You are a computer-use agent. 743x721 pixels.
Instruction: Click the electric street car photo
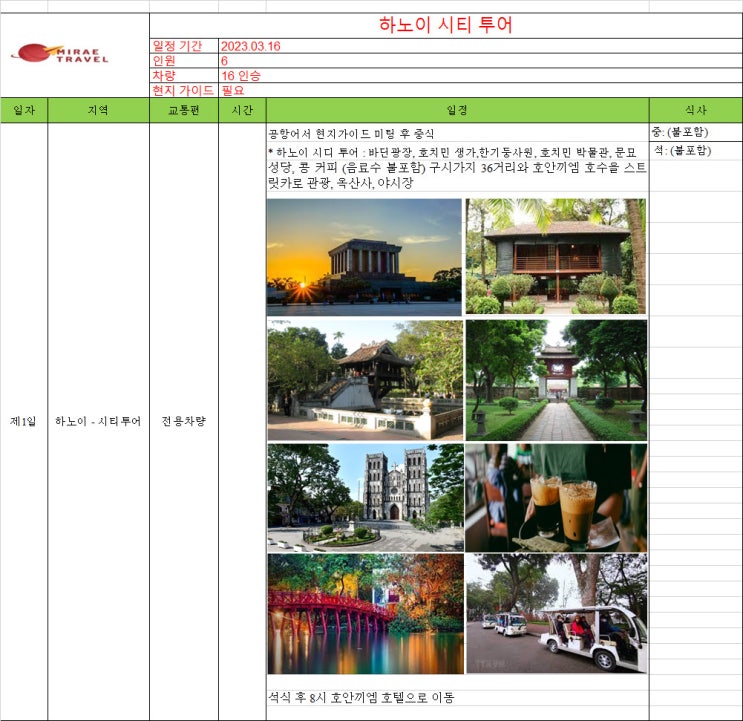(x=557, y=613)
